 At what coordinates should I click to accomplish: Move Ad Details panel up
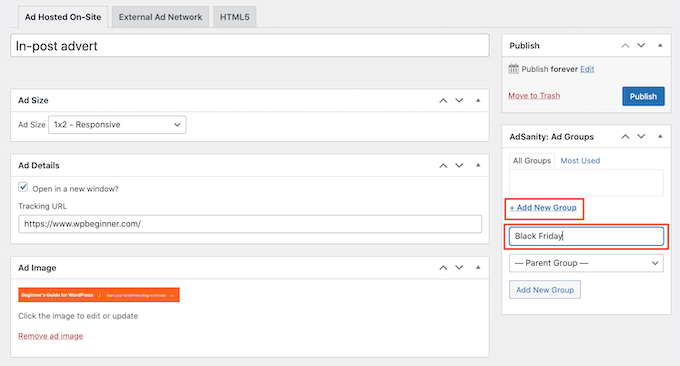pos(443,165)
